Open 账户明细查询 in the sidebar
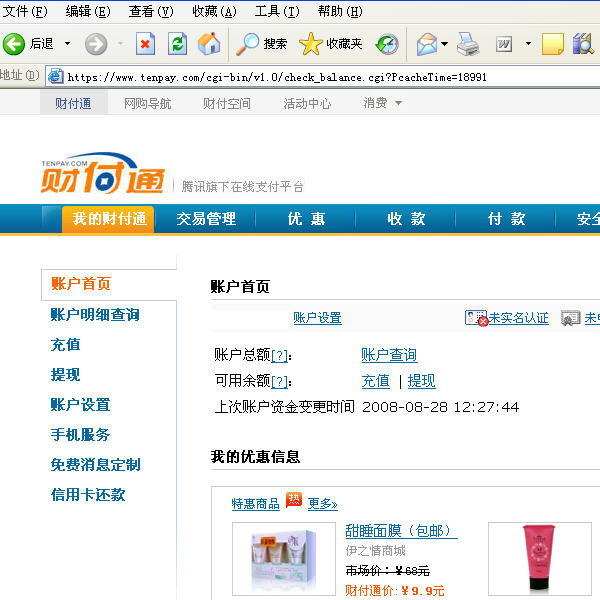The height and width of the screenshot is (600, 600). coord(95,315)
